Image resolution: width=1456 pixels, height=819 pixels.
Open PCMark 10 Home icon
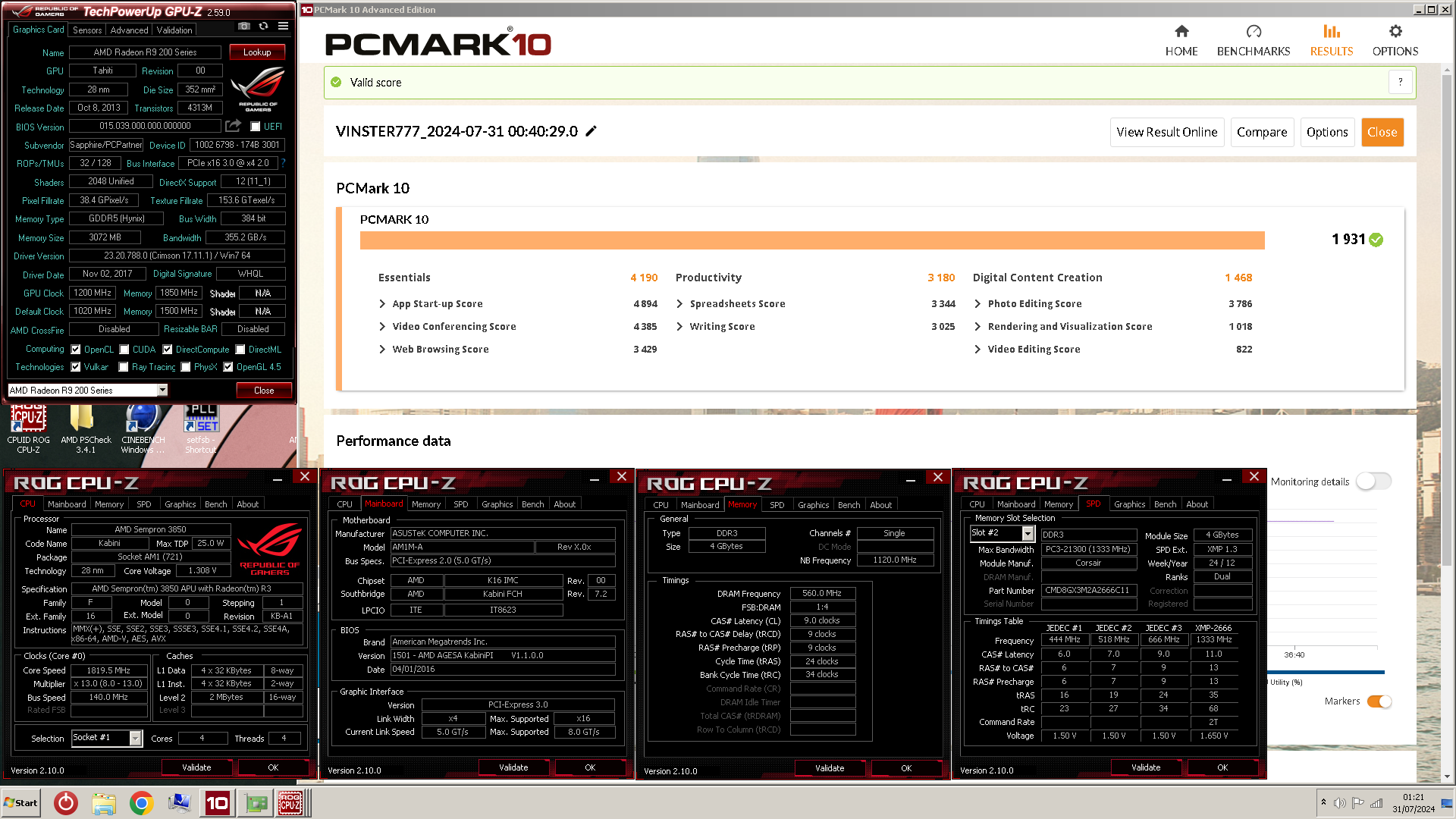pos(1181,31)
